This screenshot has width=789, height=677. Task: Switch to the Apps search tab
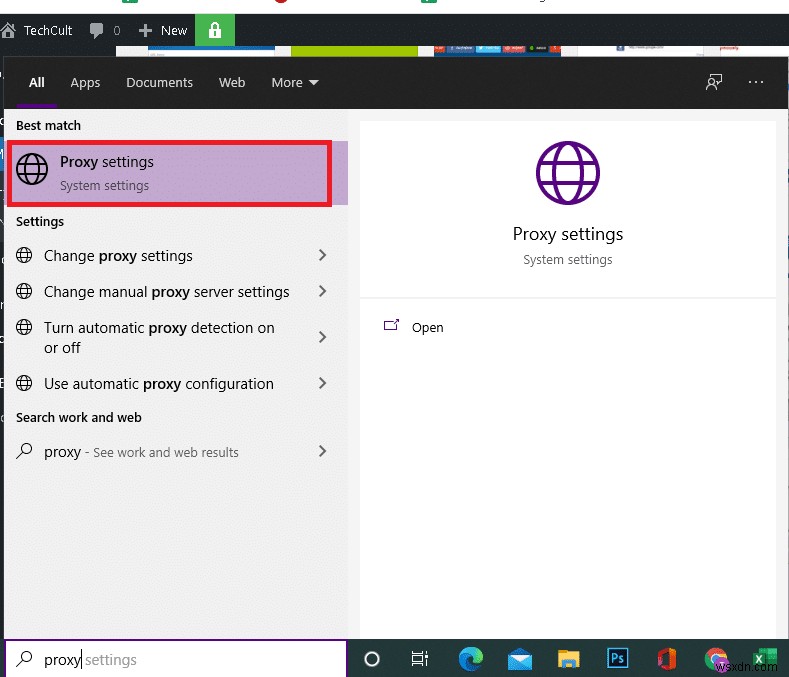(85, 83)
